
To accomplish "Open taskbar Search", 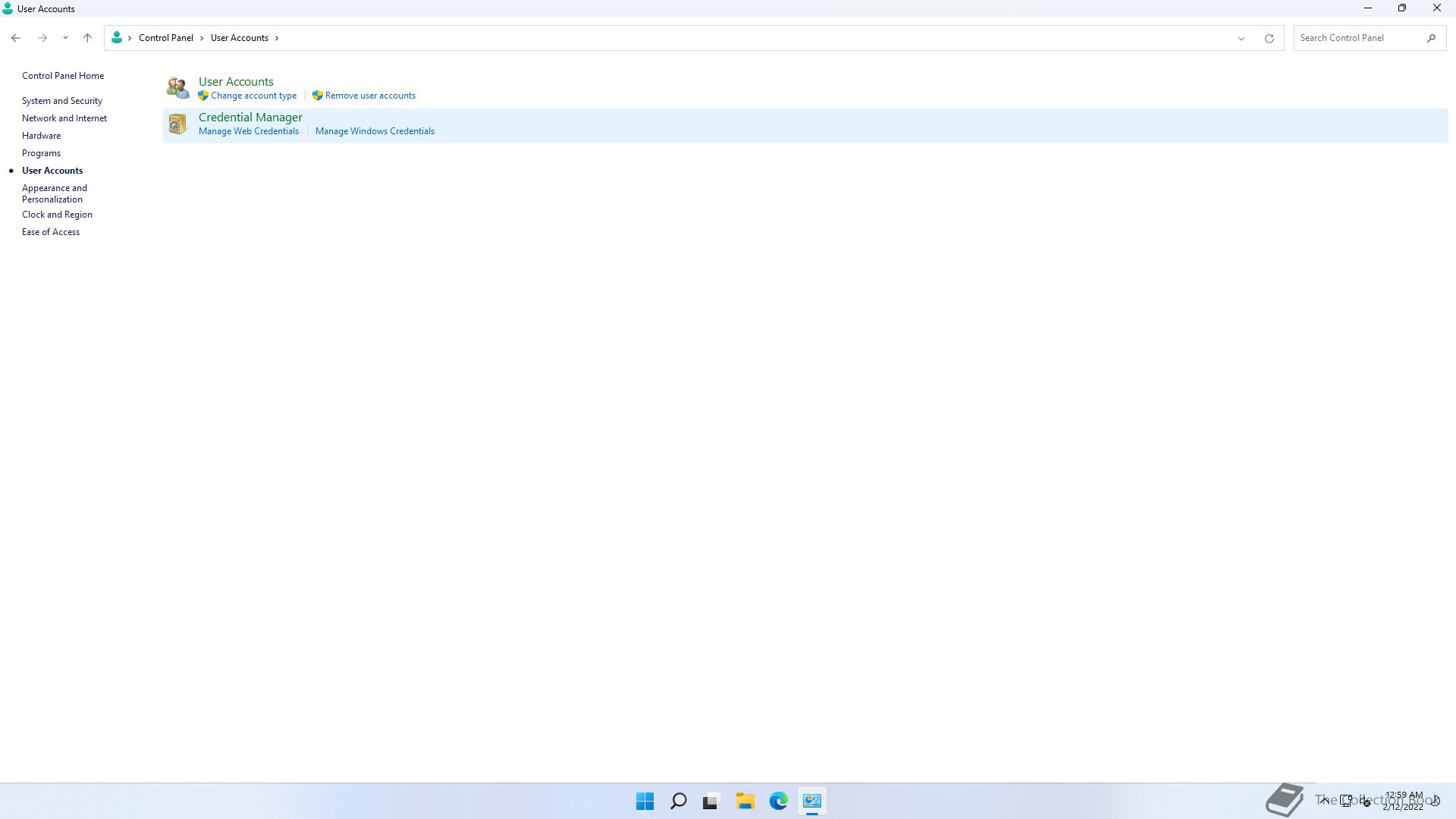I will (x=679, y=801).
